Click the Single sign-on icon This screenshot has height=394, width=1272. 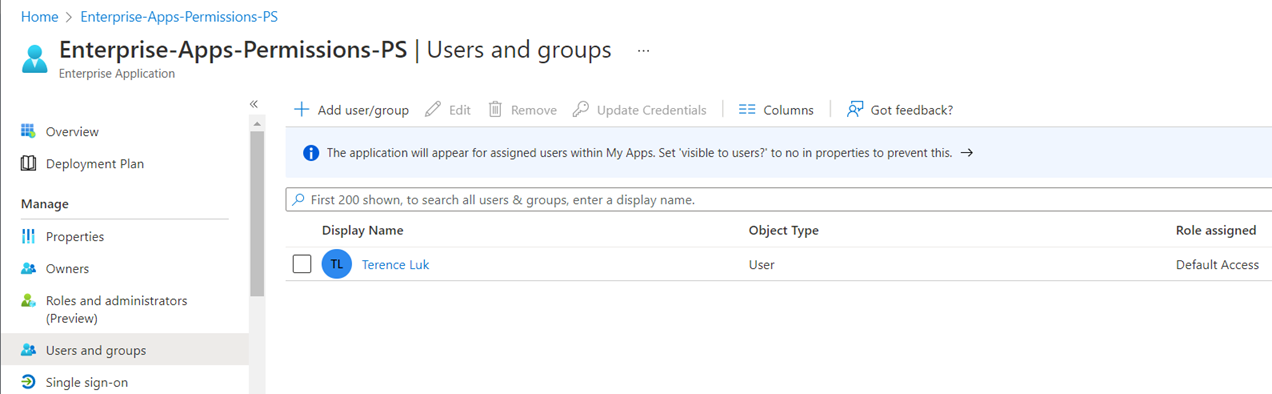(29, 382)
